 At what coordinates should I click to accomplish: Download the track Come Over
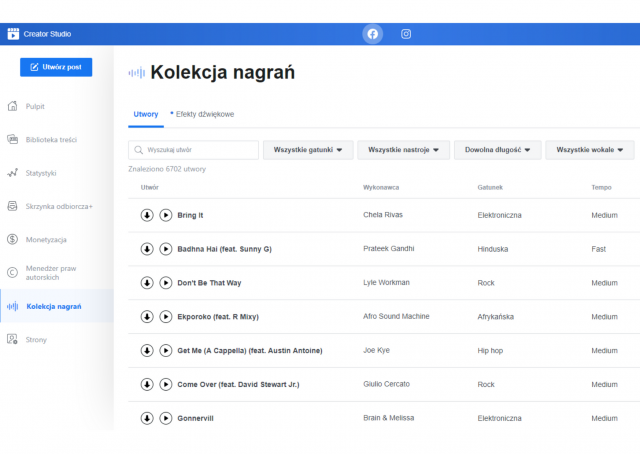click(x=147, y=385)
